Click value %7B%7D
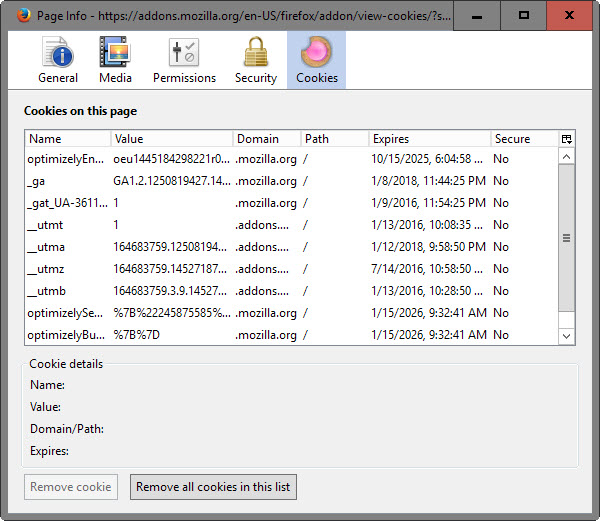This screenshot has height=521, width=600. pos(137,335)
